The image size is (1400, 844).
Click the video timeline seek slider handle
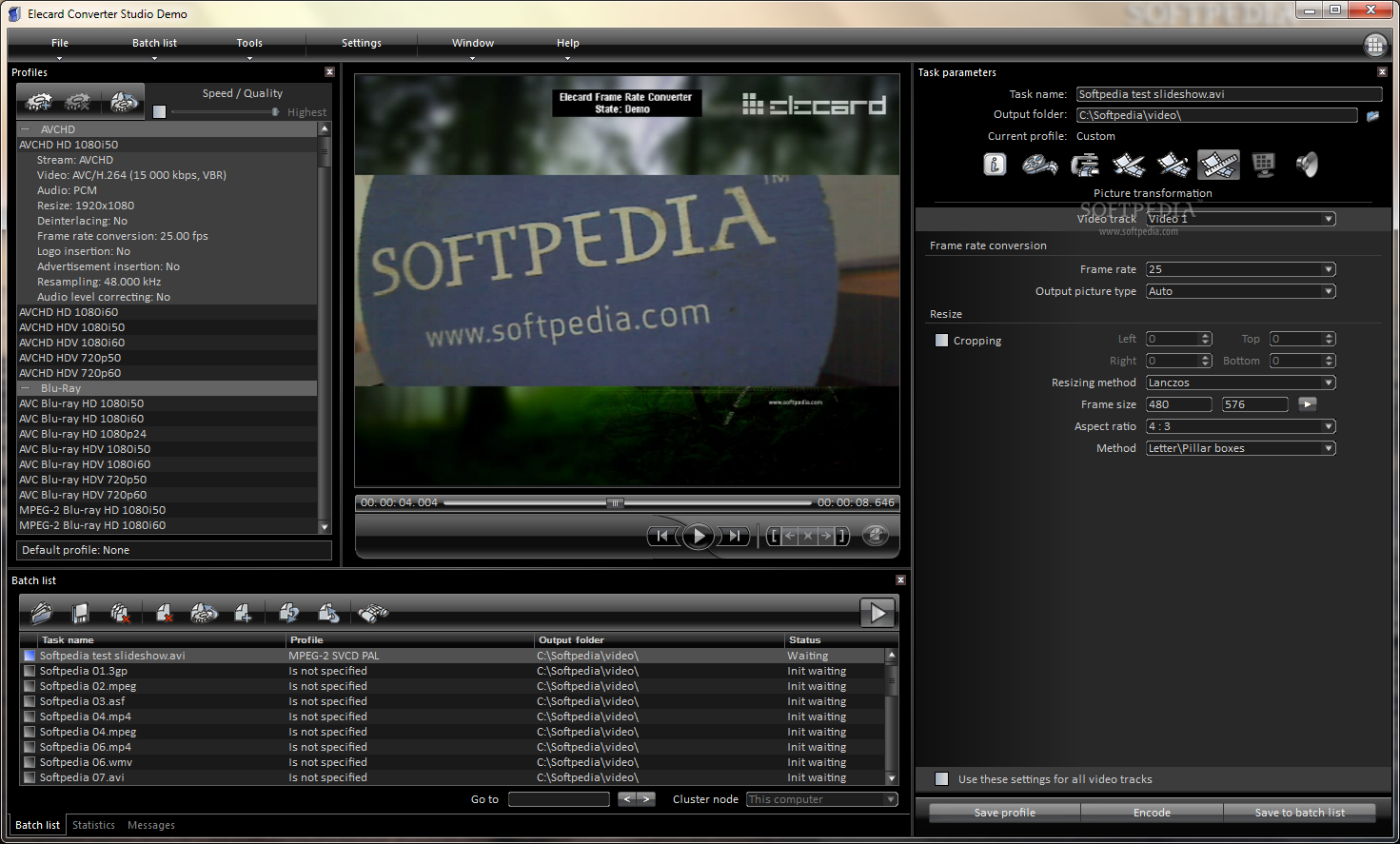click(616, 502)
